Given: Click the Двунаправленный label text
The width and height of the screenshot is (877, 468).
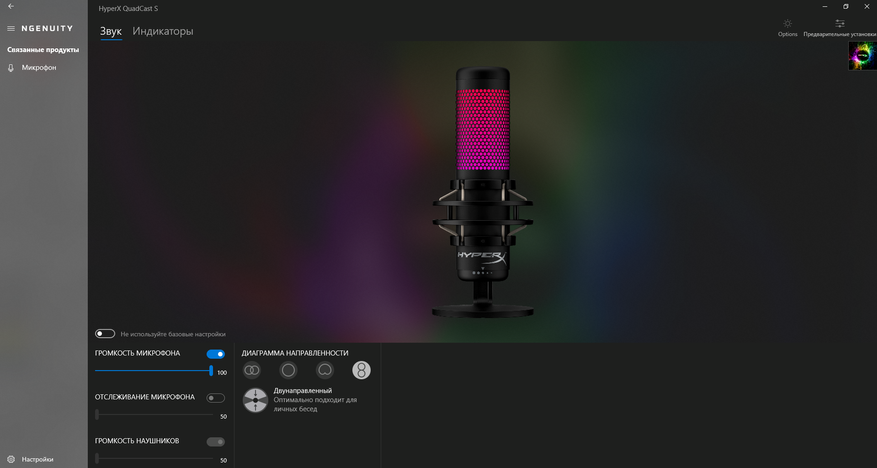Looking at the screenshot, I should click(303, 391).
